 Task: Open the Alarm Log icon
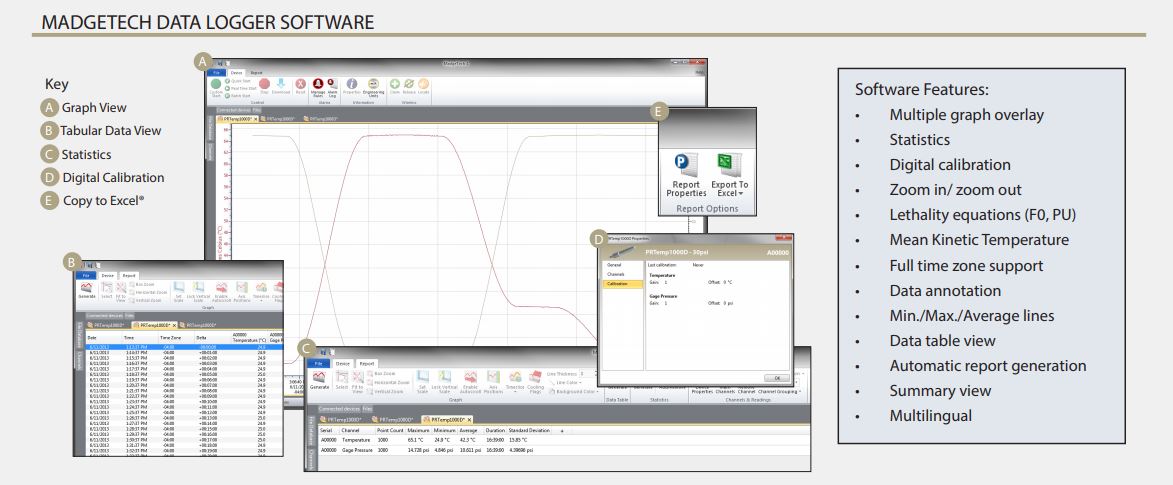tap(333, 84)
